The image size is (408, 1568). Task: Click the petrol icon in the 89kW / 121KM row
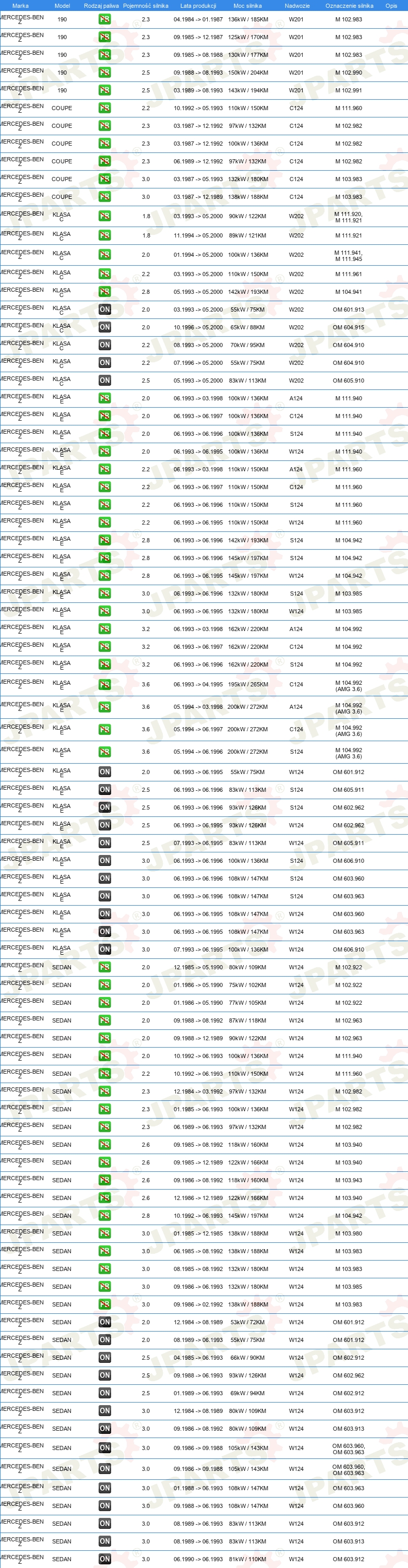tap(104, 235)
